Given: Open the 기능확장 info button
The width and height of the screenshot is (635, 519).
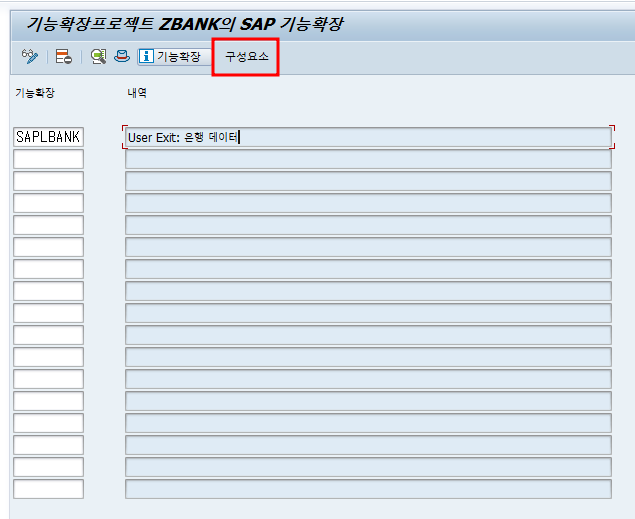Looking at the screenshot, I should 174,56.
